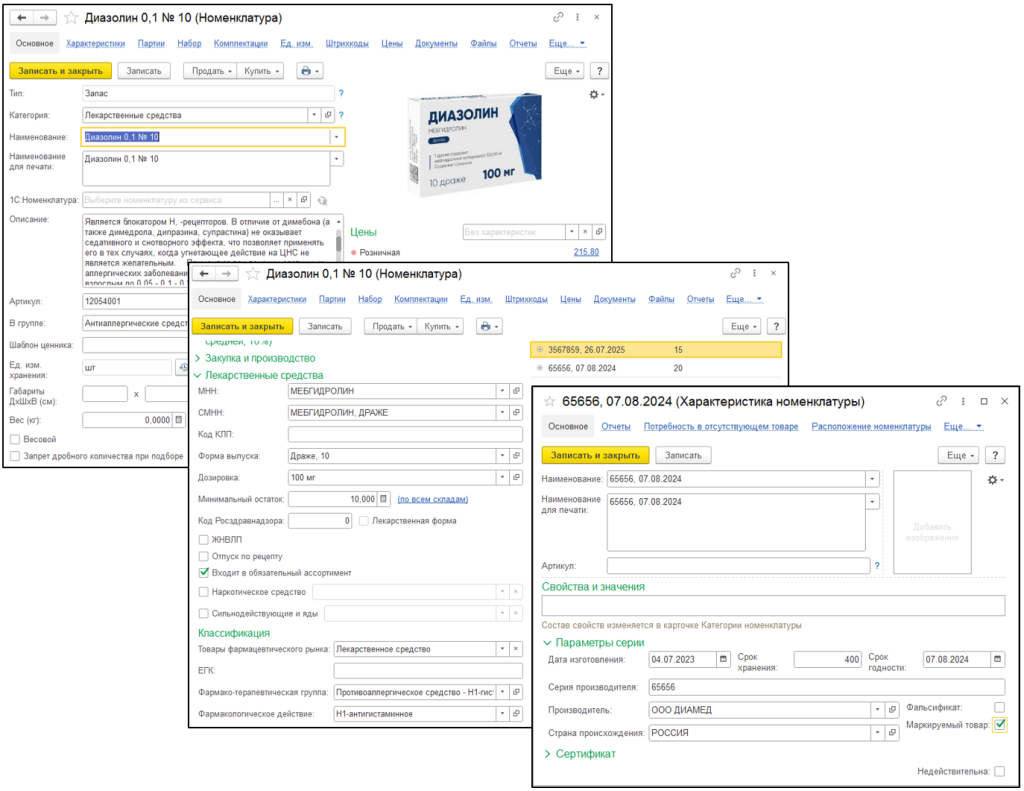1024x791 pixels.
Task: Open the calendar picker for Дата изготовления
Action: [x=722, y=659]
